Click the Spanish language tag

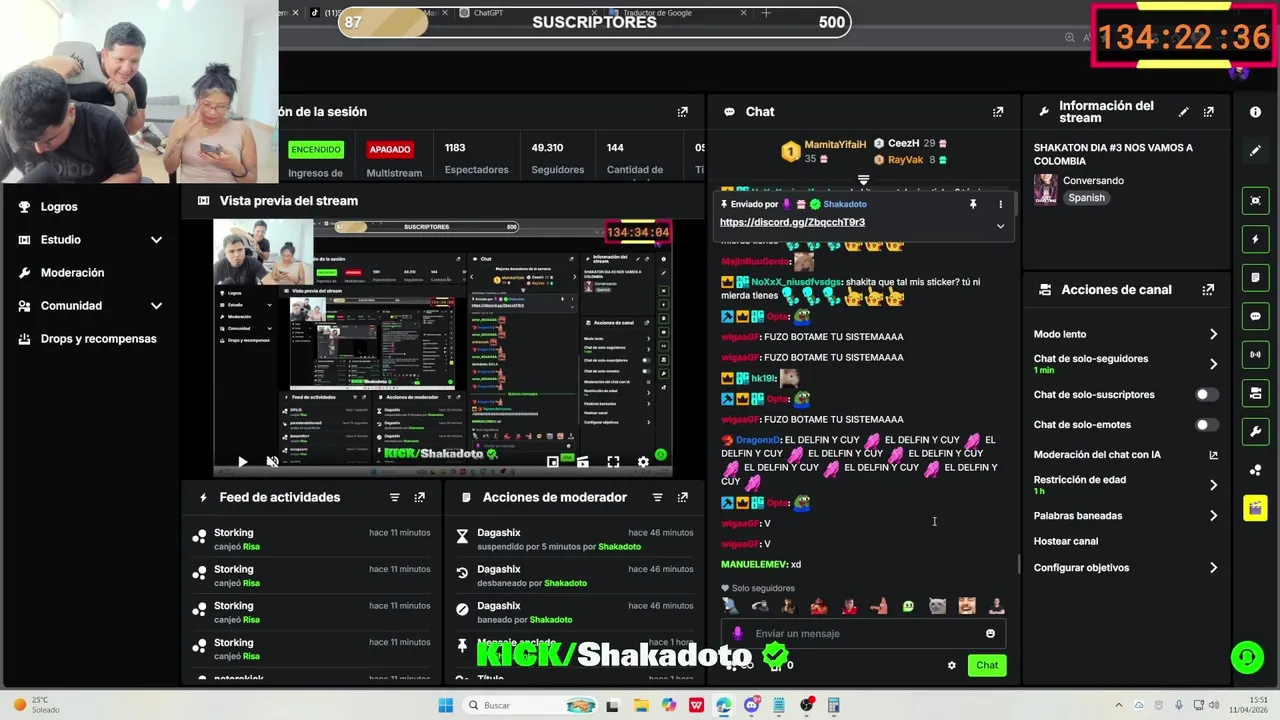pyautogui.click(x=1086, y=198)
